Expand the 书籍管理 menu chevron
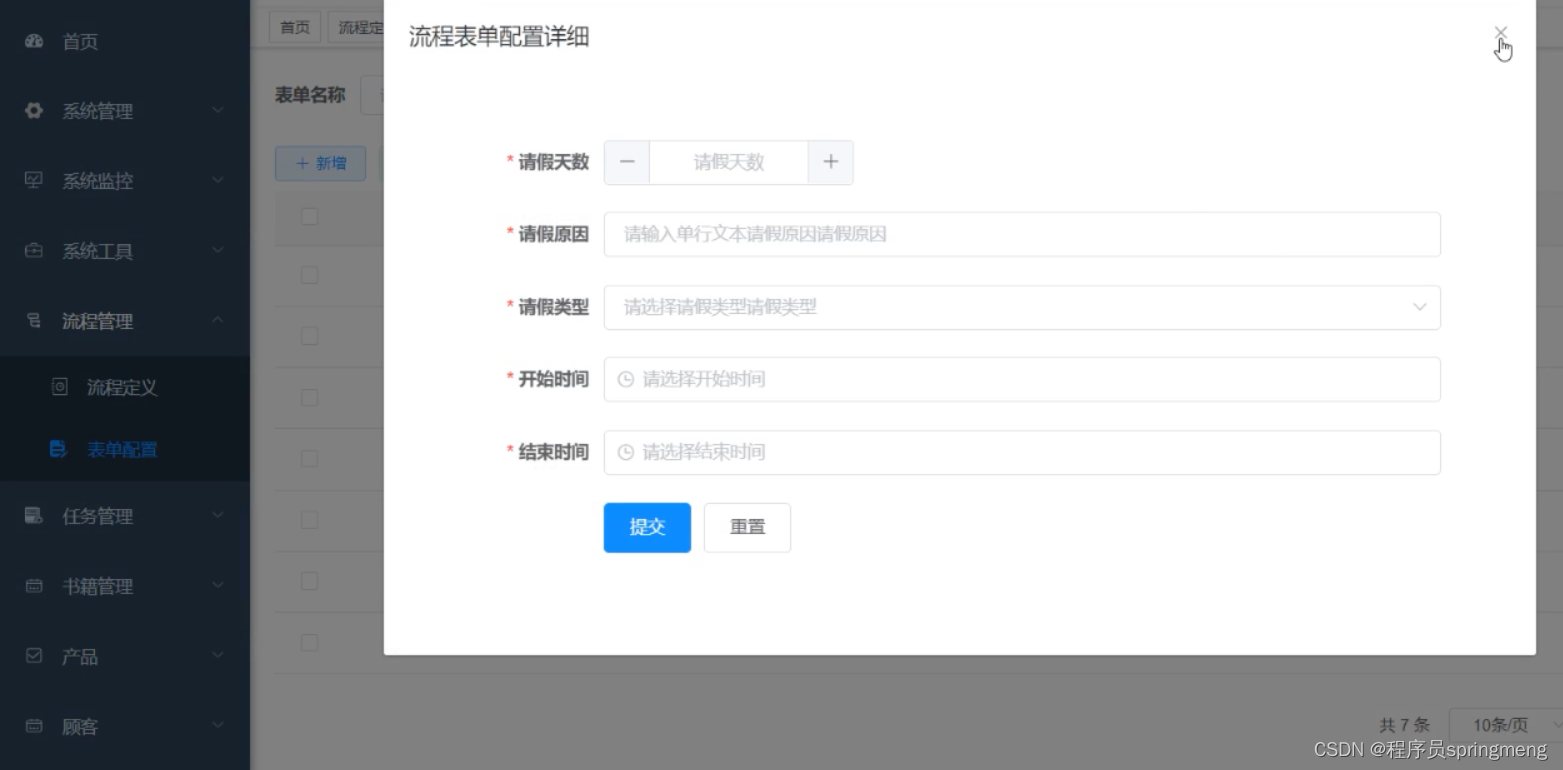 218,586
